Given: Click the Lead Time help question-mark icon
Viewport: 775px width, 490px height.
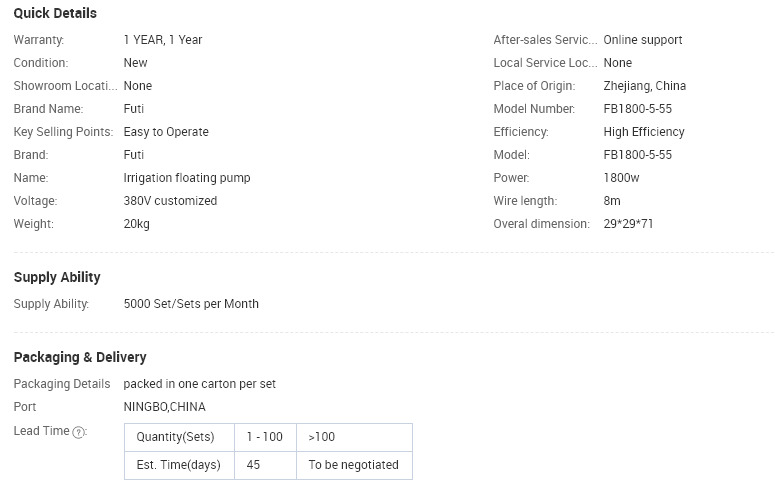Looking at the screenshot, I should pyautogui.click(x=79, y=432).
